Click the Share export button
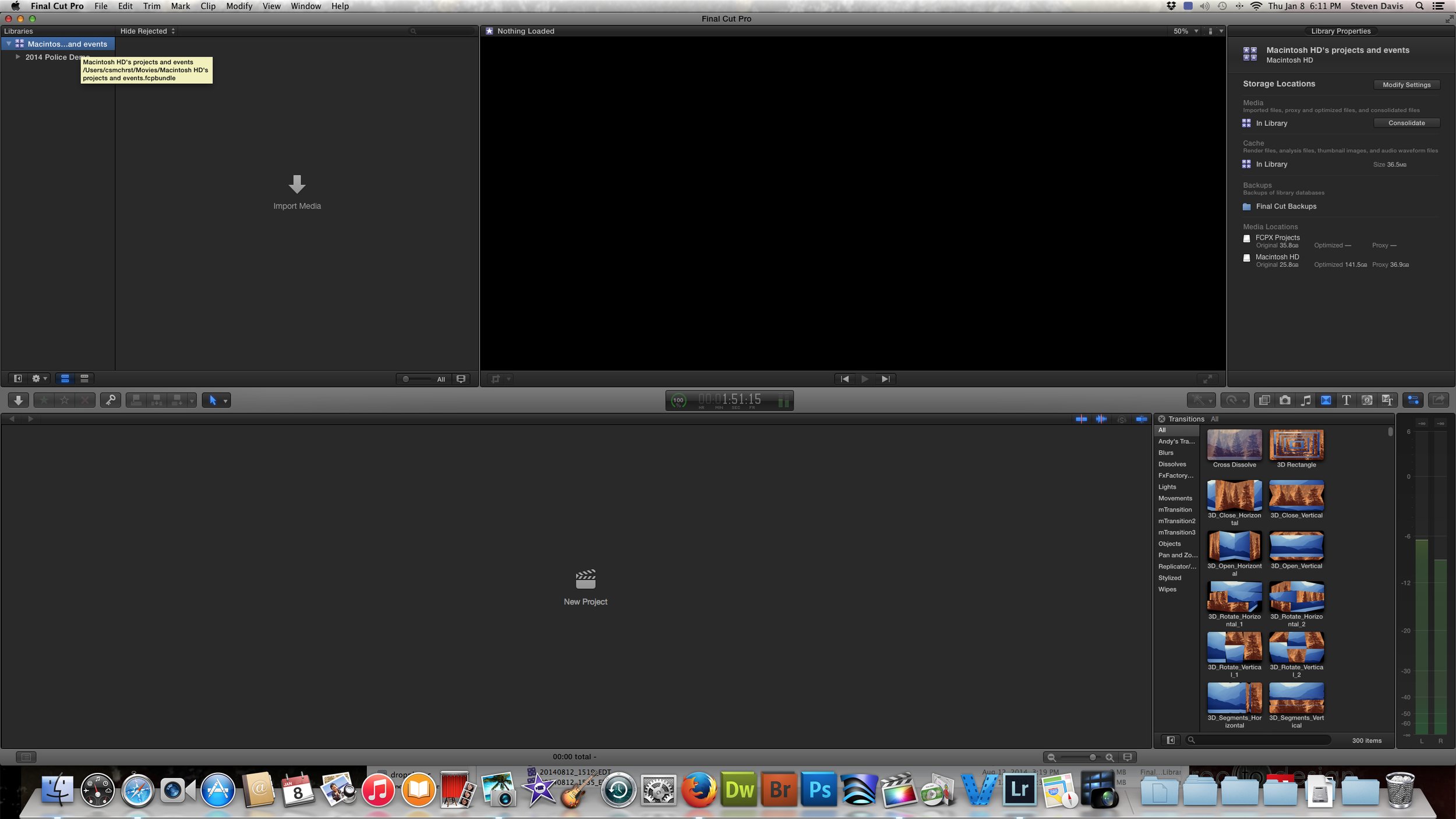Viewport: 1456px width, 819px height. coord(1439,400)
